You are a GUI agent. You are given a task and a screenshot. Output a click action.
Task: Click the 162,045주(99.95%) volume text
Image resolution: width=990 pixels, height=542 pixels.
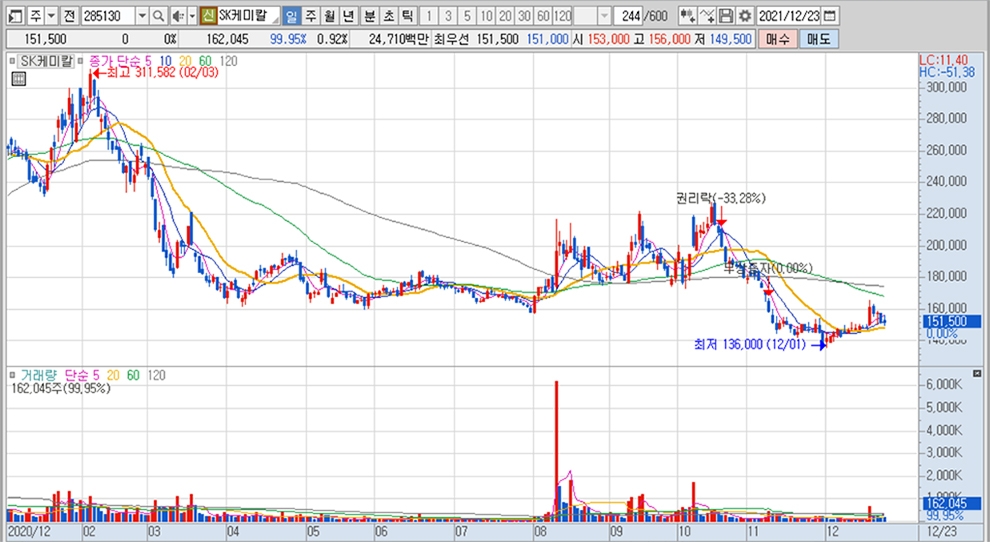(61, 388)
